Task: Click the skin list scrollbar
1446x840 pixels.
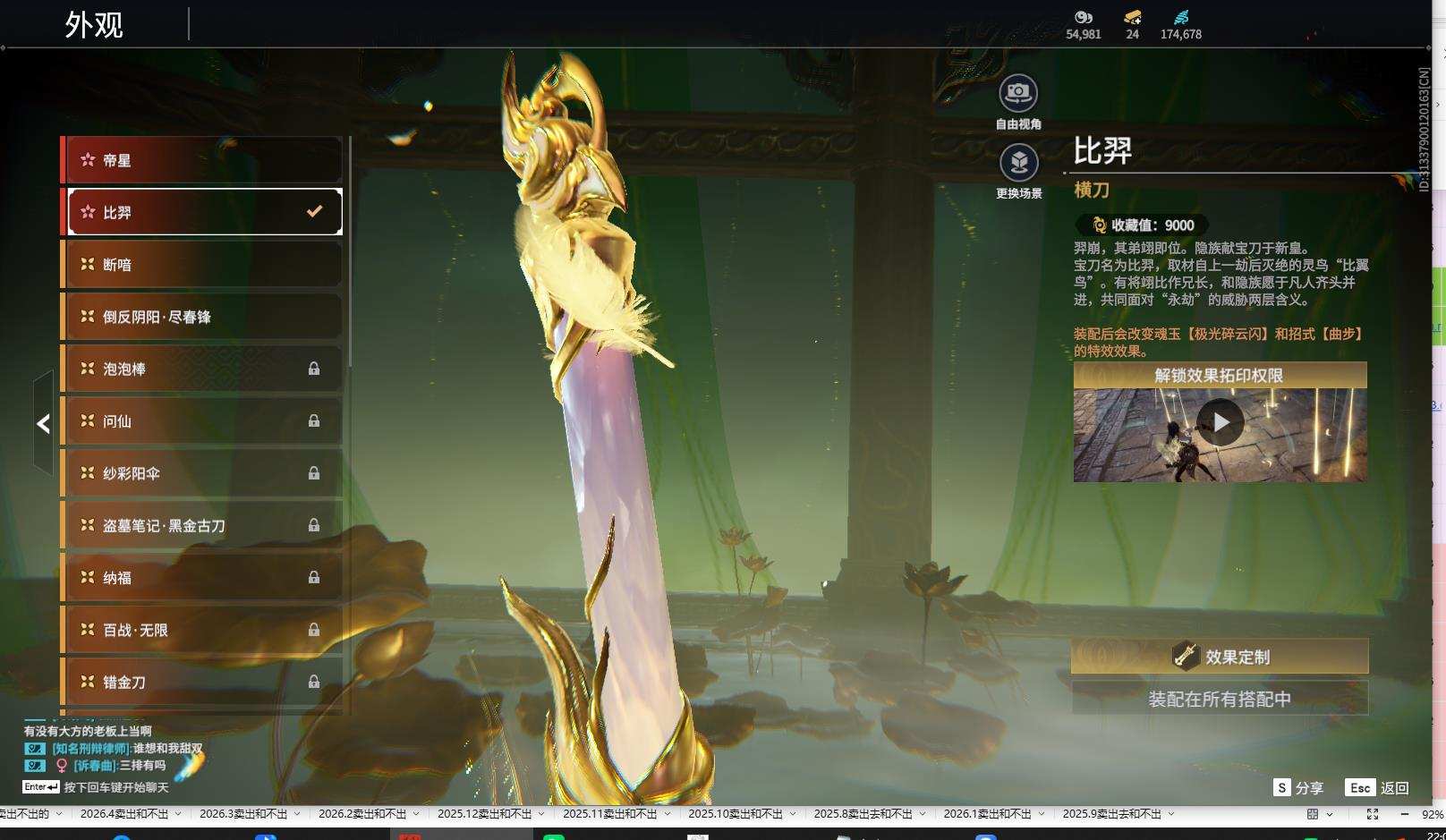Action: [x=349, y=251]
